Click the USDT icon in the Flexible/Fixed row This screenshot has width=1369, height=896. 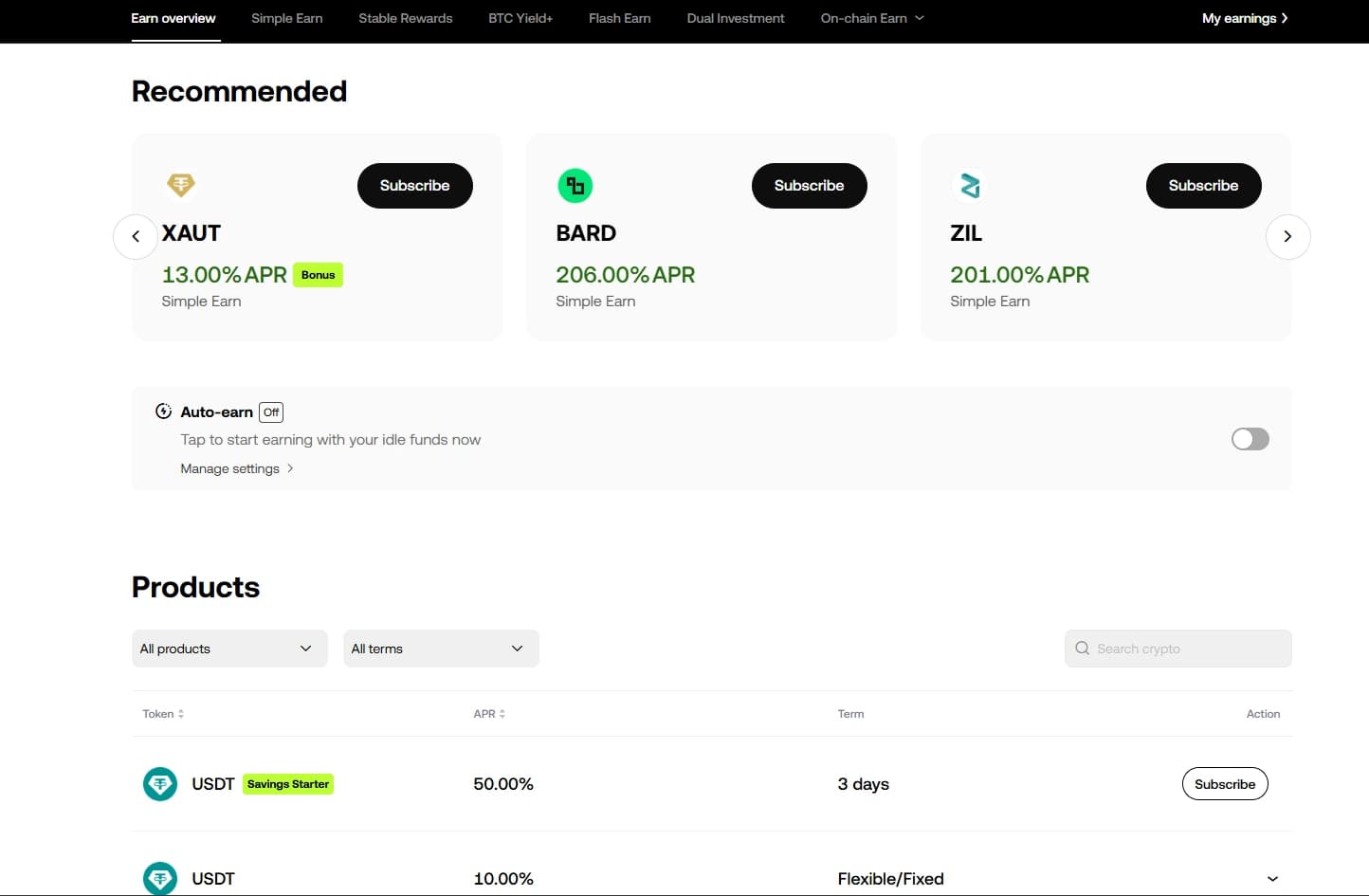coord(160,879)
